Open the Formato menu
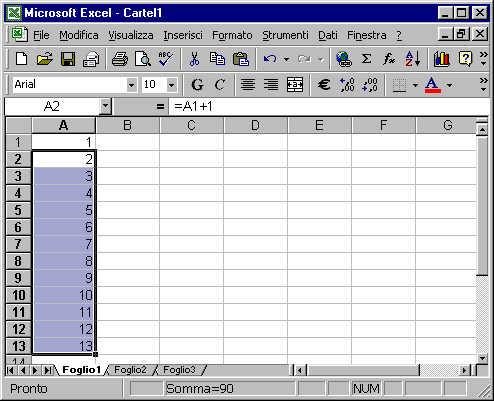Viewport: 494px width, 401px height. [x=232, y=35]
